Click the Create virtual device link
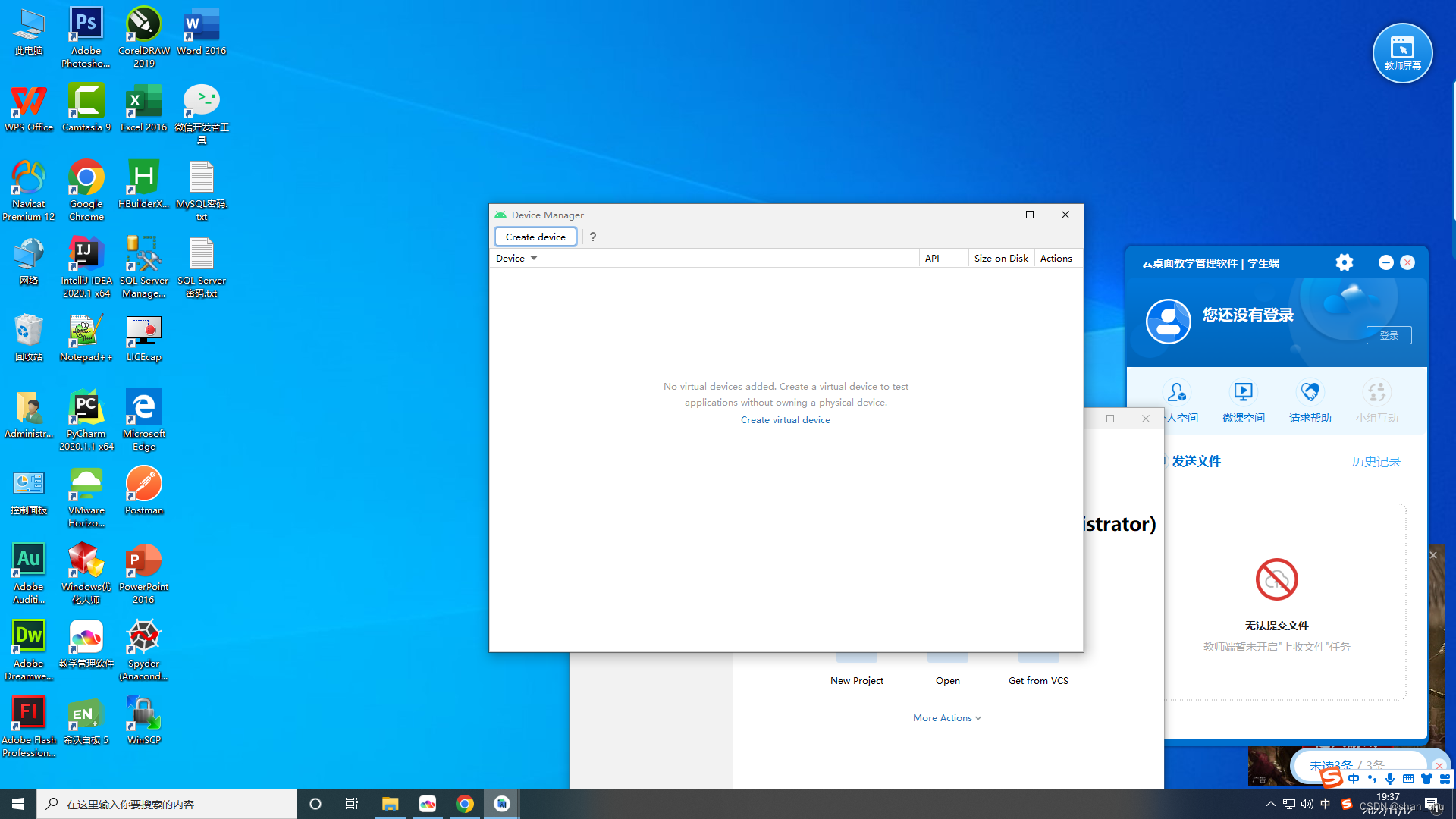This screenshot has height=819, width=1456. (x=785, y=419)
